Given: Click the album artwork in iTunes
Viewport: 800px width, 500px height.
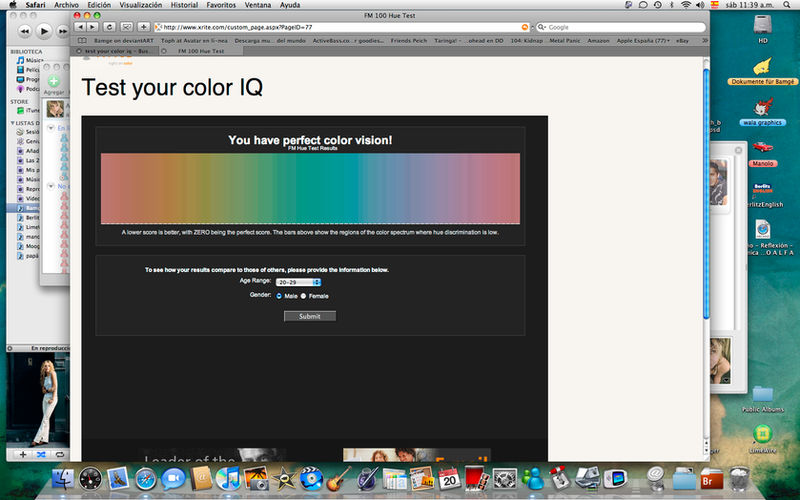Looking at the screenshot, I should [x=38, y=399].
